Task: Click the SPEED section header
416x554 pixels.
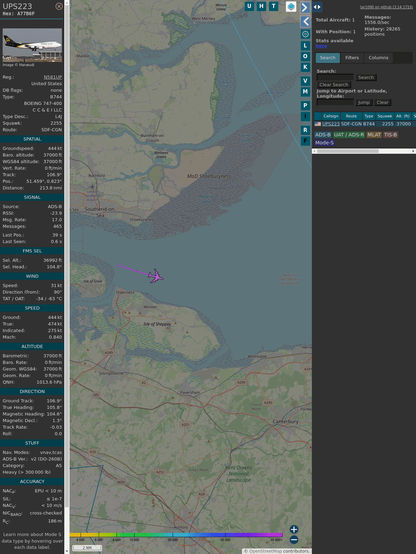Action: tap(32, 308)
